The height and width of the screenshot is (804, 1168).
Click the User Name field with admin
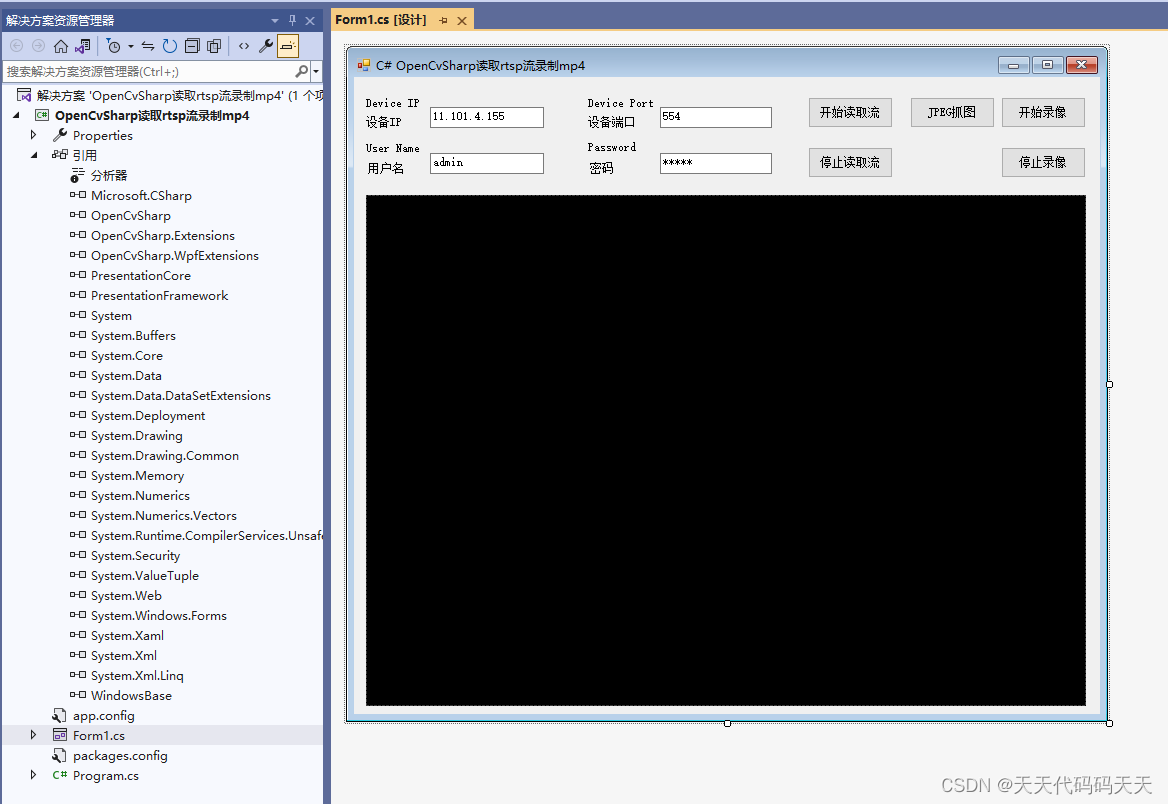coord(486,163)
